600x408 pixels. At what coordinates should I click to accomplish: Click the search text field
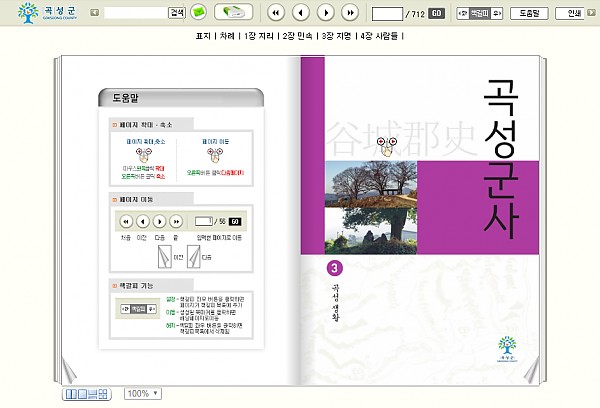tap(136, 13)
